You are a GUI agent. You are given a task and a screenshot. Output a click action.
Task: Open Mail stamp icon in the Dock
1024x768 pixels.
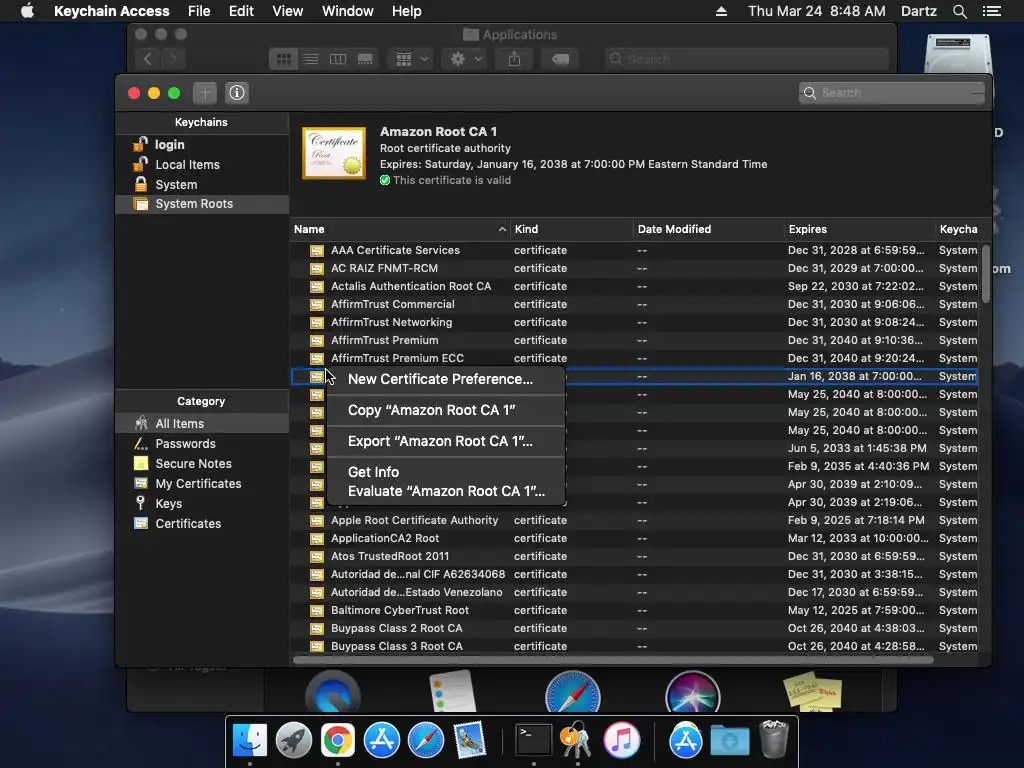coord(470,741)
